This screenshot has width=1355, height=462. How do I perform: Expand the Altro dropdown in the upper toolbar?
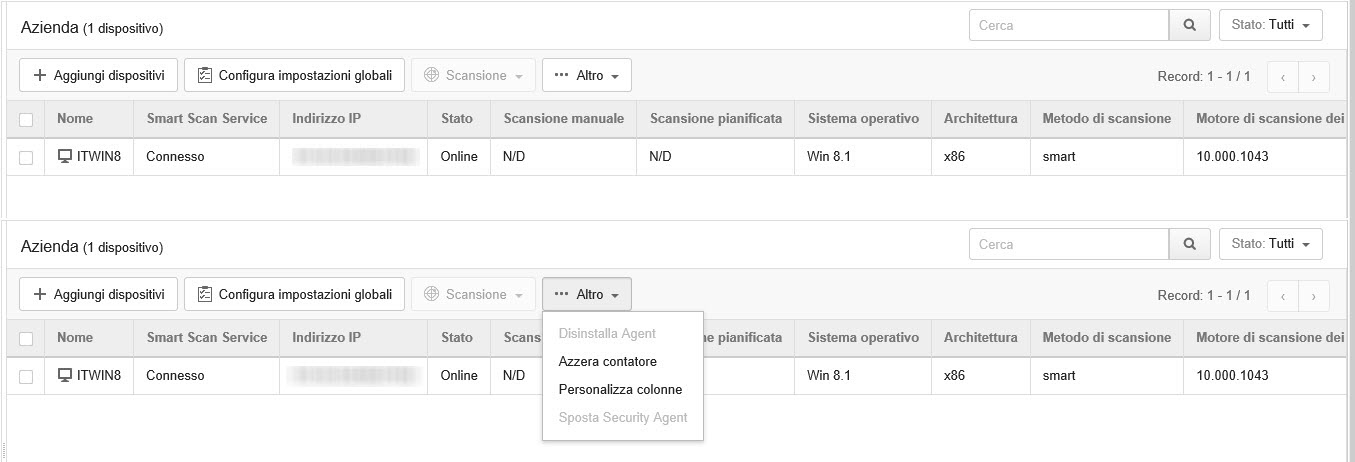coord(587,75)
